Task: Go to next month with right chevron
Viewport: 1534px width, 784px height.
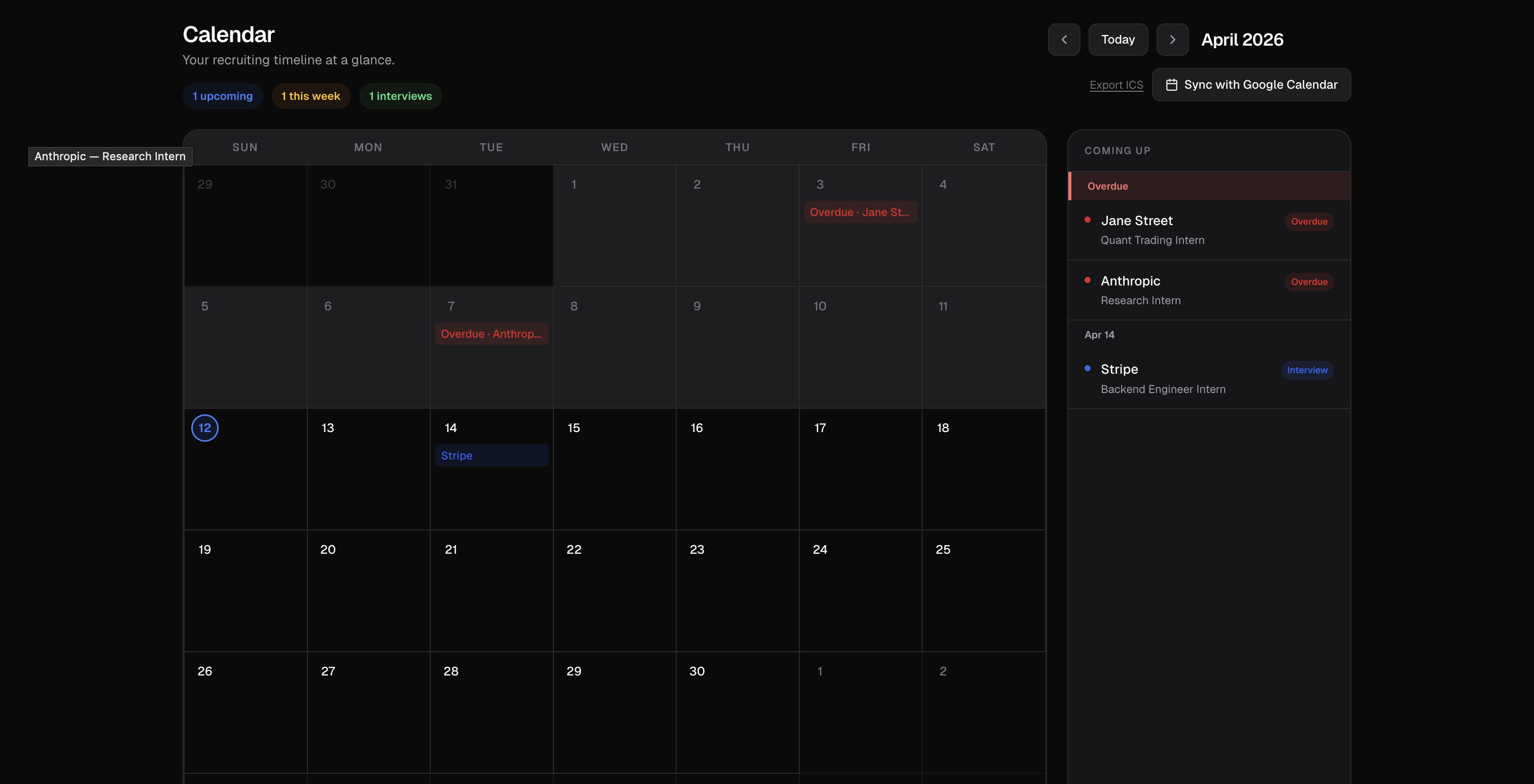Action: 1172,39
